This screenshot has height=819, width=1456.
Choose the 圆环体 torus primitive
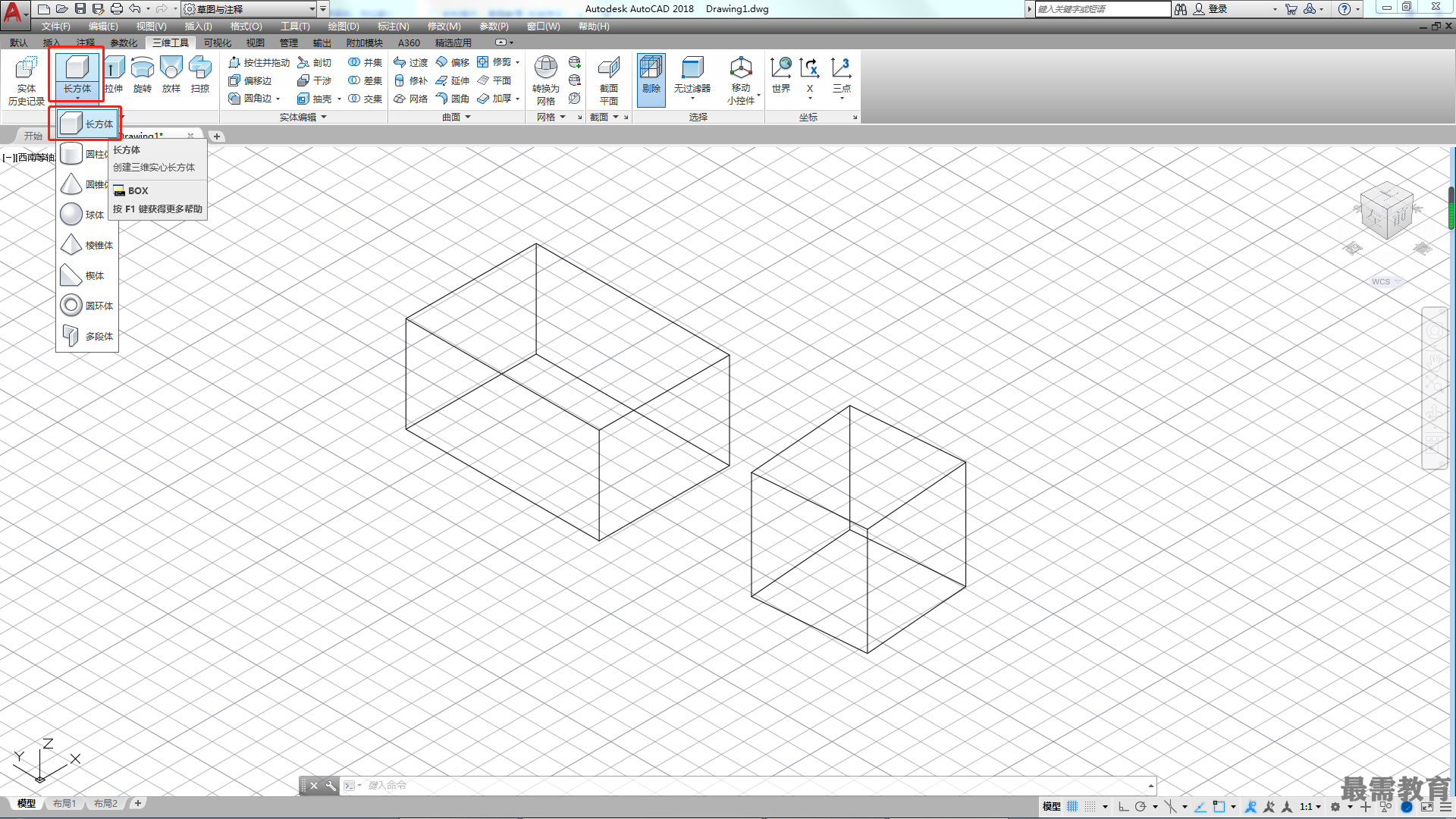click(86, 306)
